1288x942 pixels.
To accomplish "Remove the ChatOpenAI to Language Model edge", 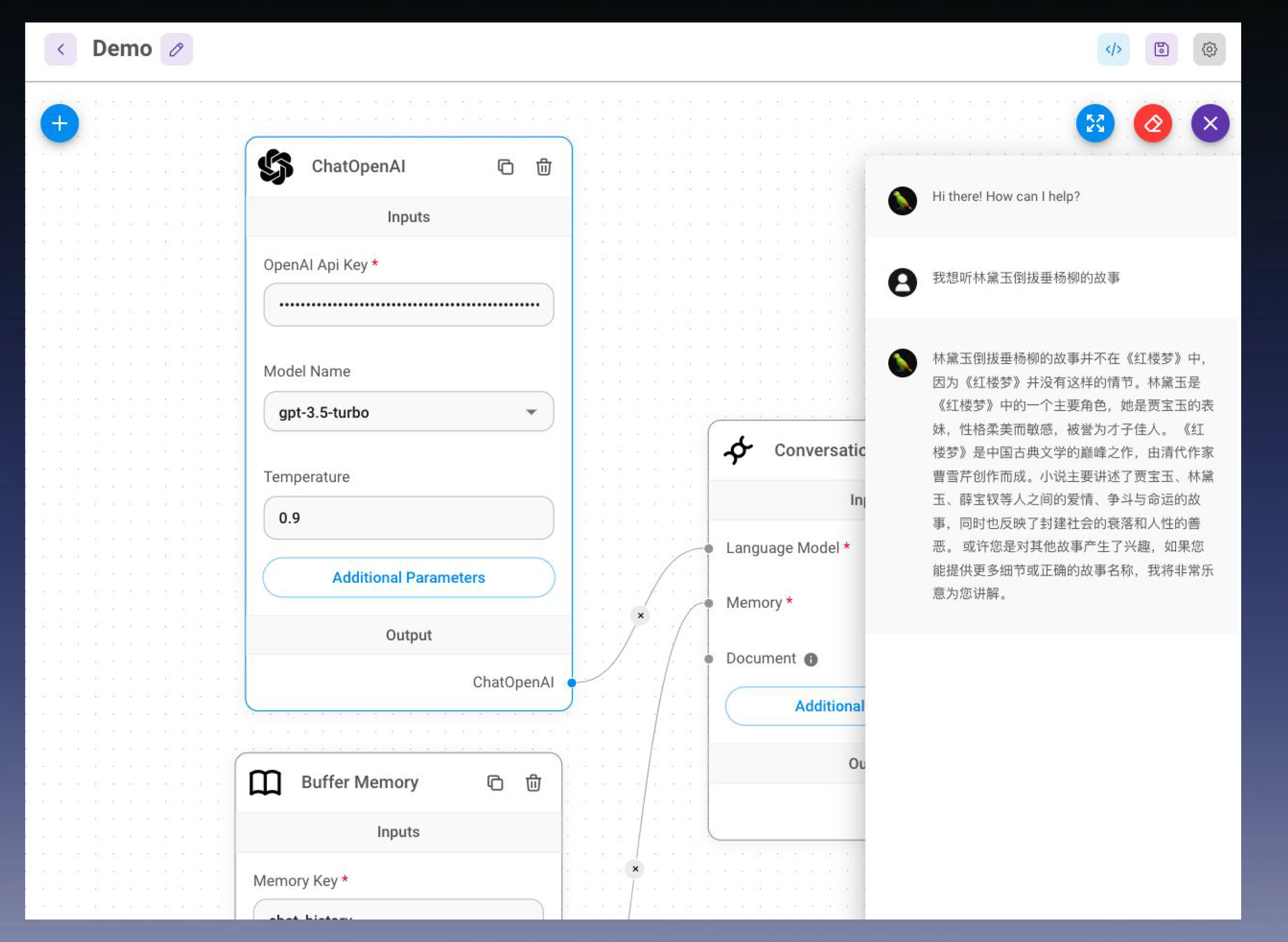I will point(641,616).
